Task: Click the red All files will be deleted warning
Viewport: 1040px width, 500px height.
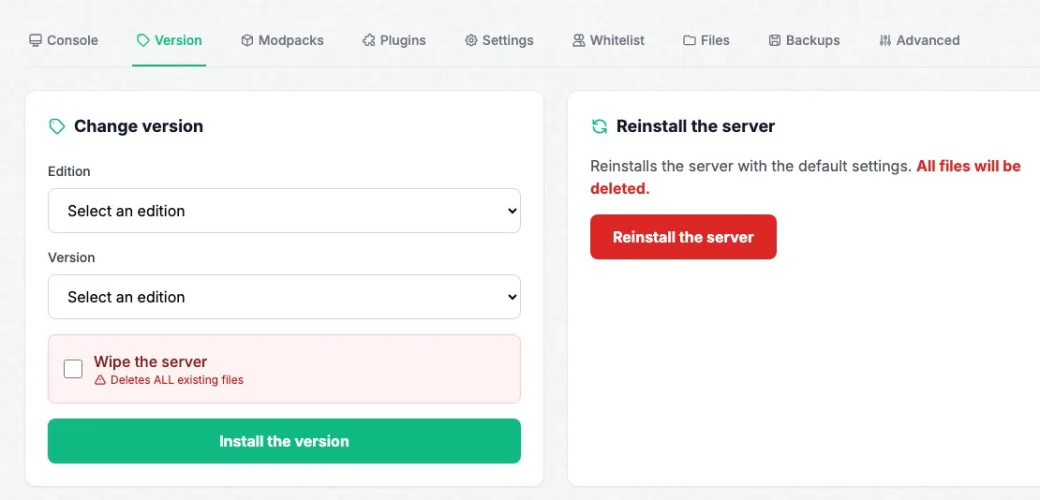Action: 805,177
